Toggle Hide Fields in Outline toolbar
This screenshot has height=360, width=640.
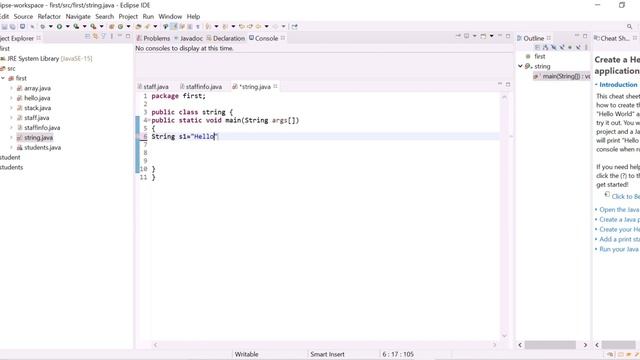coord(553,47)
